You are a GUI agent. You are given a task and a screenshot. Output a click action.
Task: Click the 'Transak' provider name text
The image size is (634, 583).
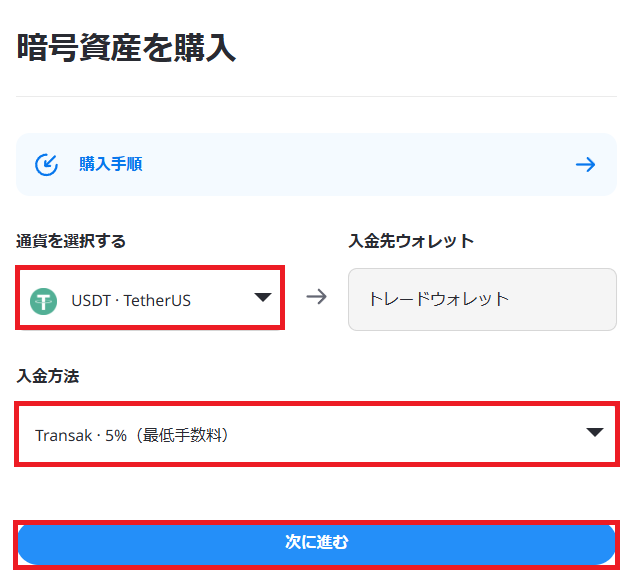[64, 436]
